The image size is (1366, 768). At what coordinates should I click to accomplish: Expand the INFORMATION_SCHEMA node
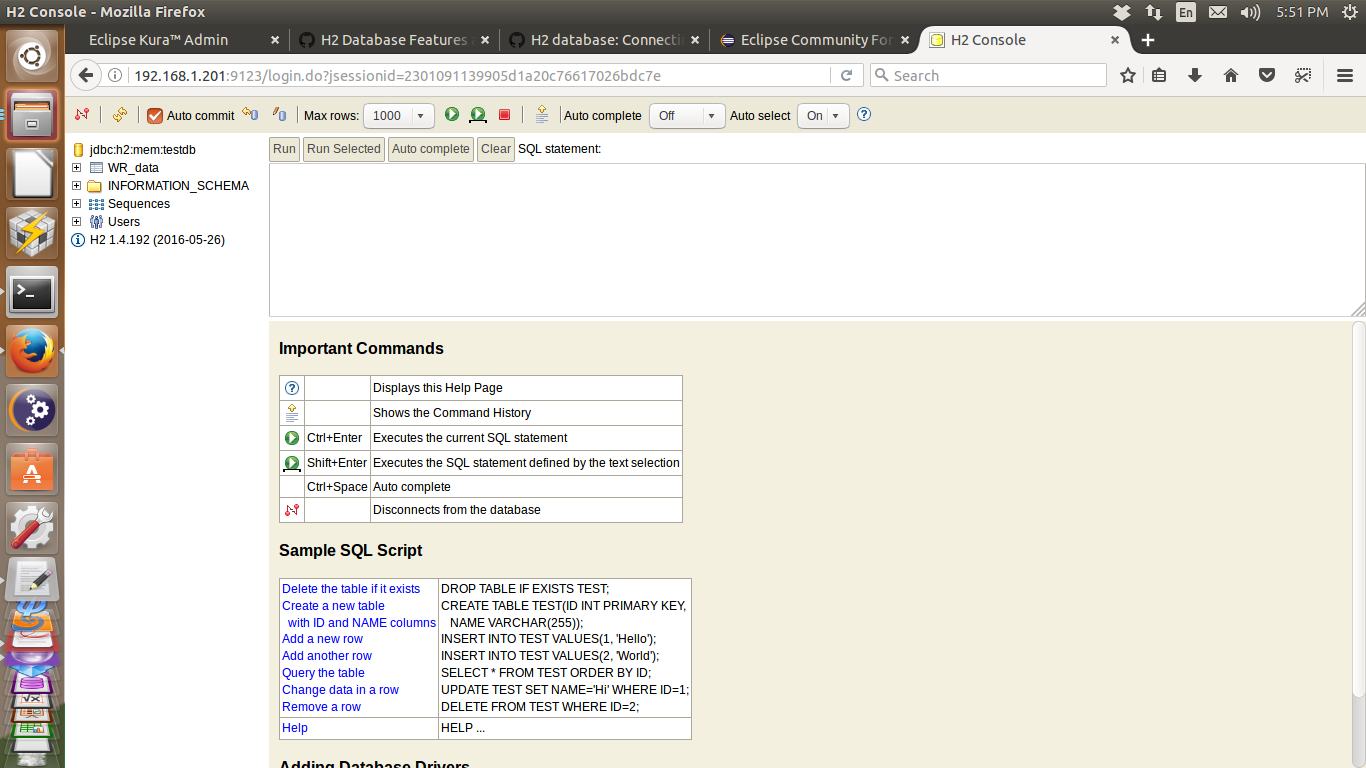pos(77,185)
